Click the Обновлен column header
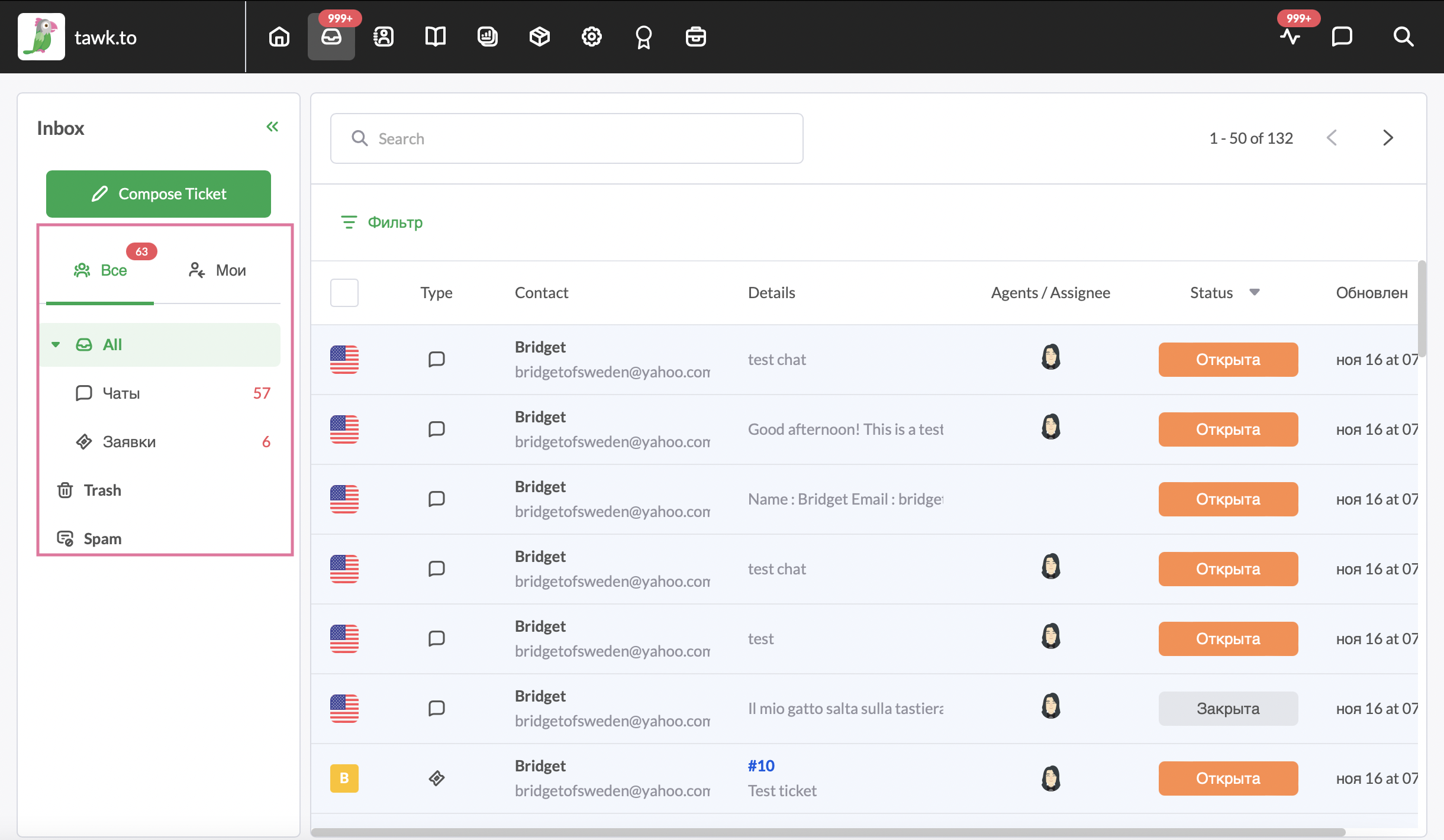Viewport: 1444px width, 840px height. coord(1372,293)
